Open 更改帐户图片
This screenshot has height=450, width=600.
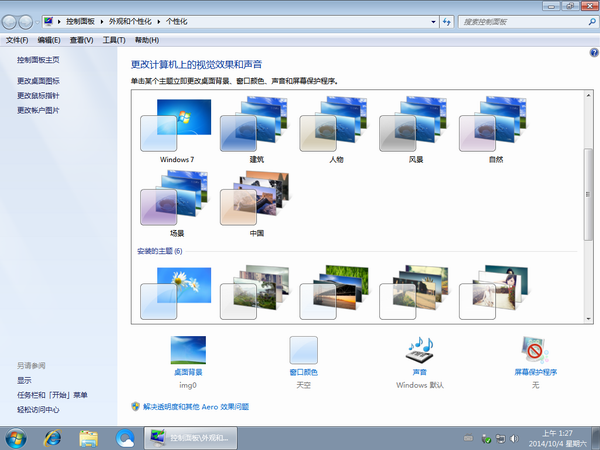(x=38, y=110)
